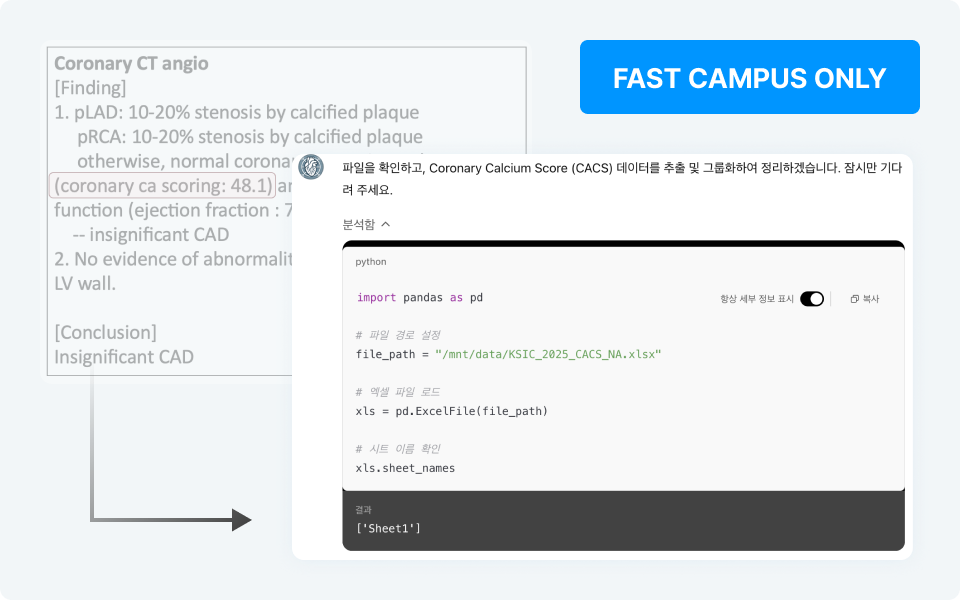Click the comment # 파일 경로 설정
This screenshot has width=960, height=600.
398,335
